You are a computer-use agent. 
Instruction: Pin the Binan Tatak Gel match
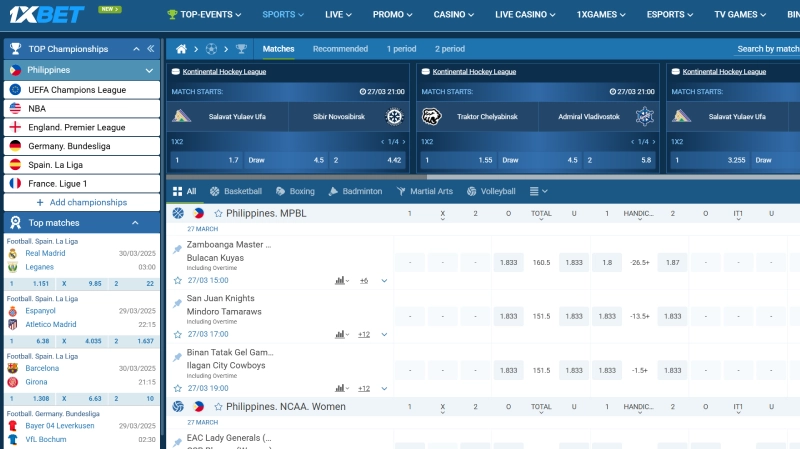(x=177, y=357)
